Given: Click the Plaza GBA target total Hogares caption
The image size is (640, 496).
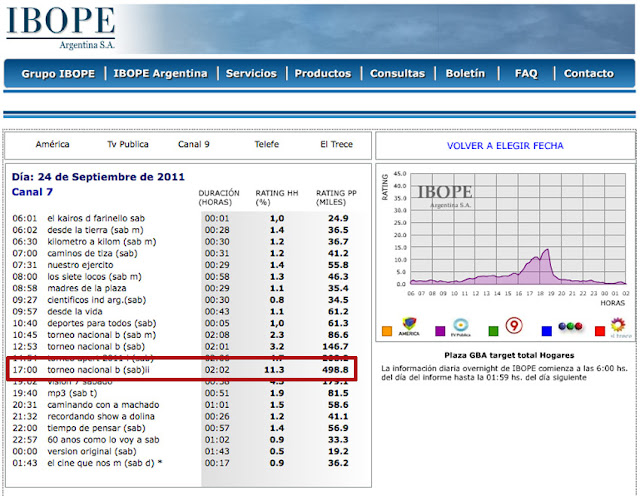Looking at the screenshot, I should pyautogui.click(x=509, y=355).
